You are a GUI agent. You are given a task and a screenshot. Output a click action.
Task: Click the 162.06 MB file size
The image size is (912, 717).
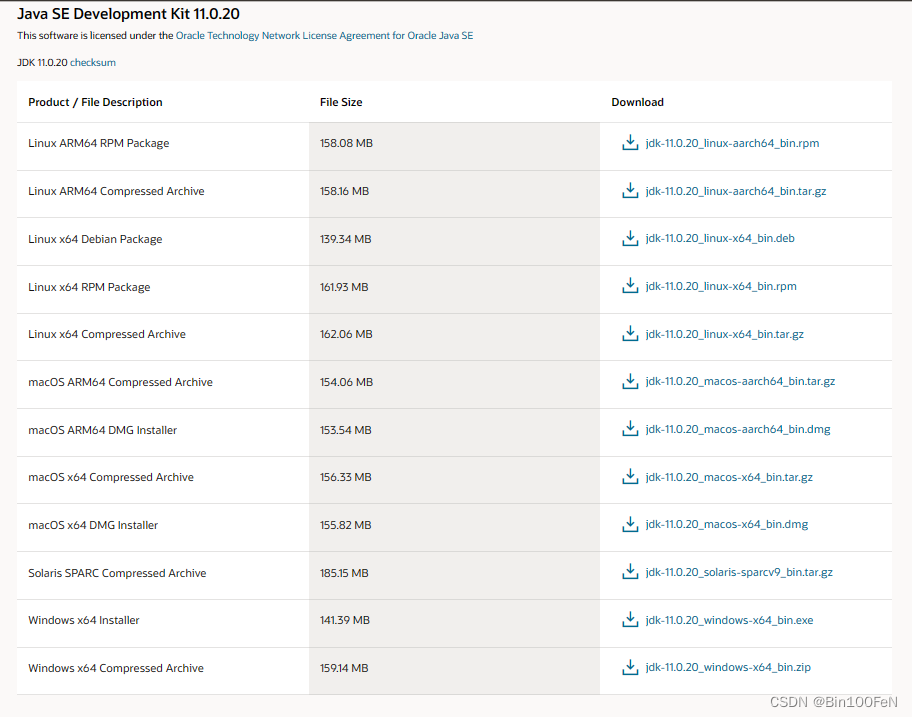pyautogui.click(x=346, y=334)
